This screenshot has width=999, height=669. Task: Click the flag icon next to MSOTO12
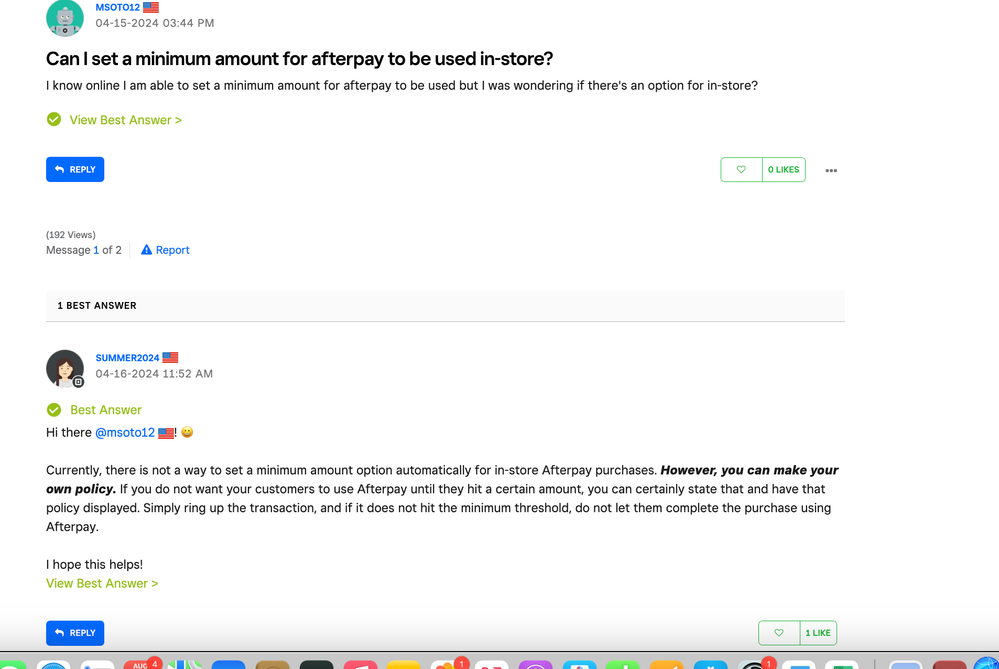coord(151,8)
